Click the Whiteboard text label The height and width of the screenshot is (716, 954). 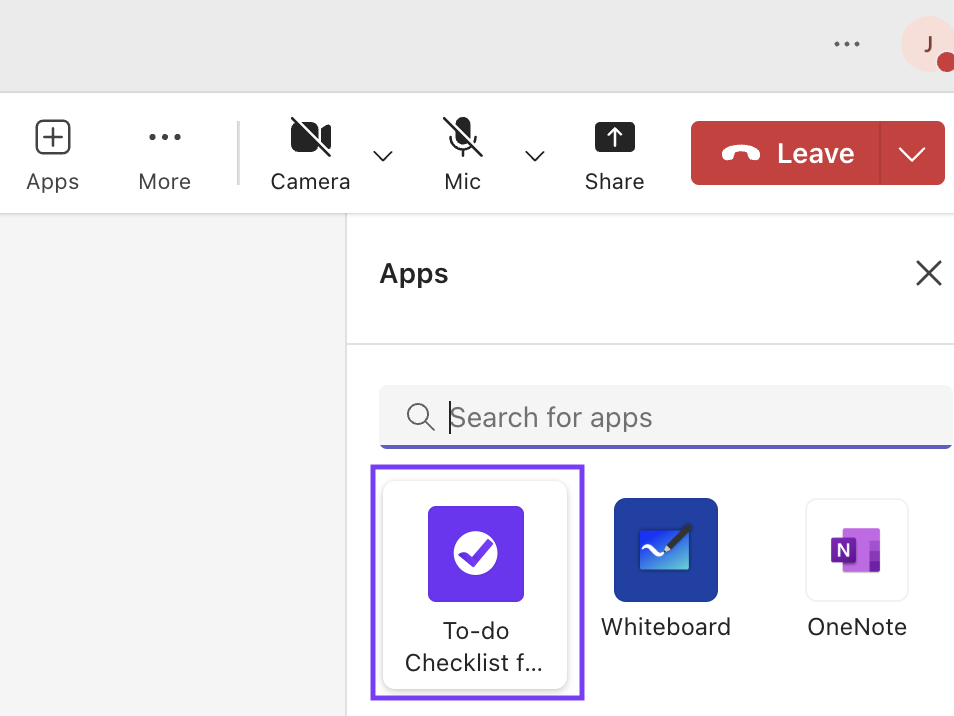click(665, 627)
